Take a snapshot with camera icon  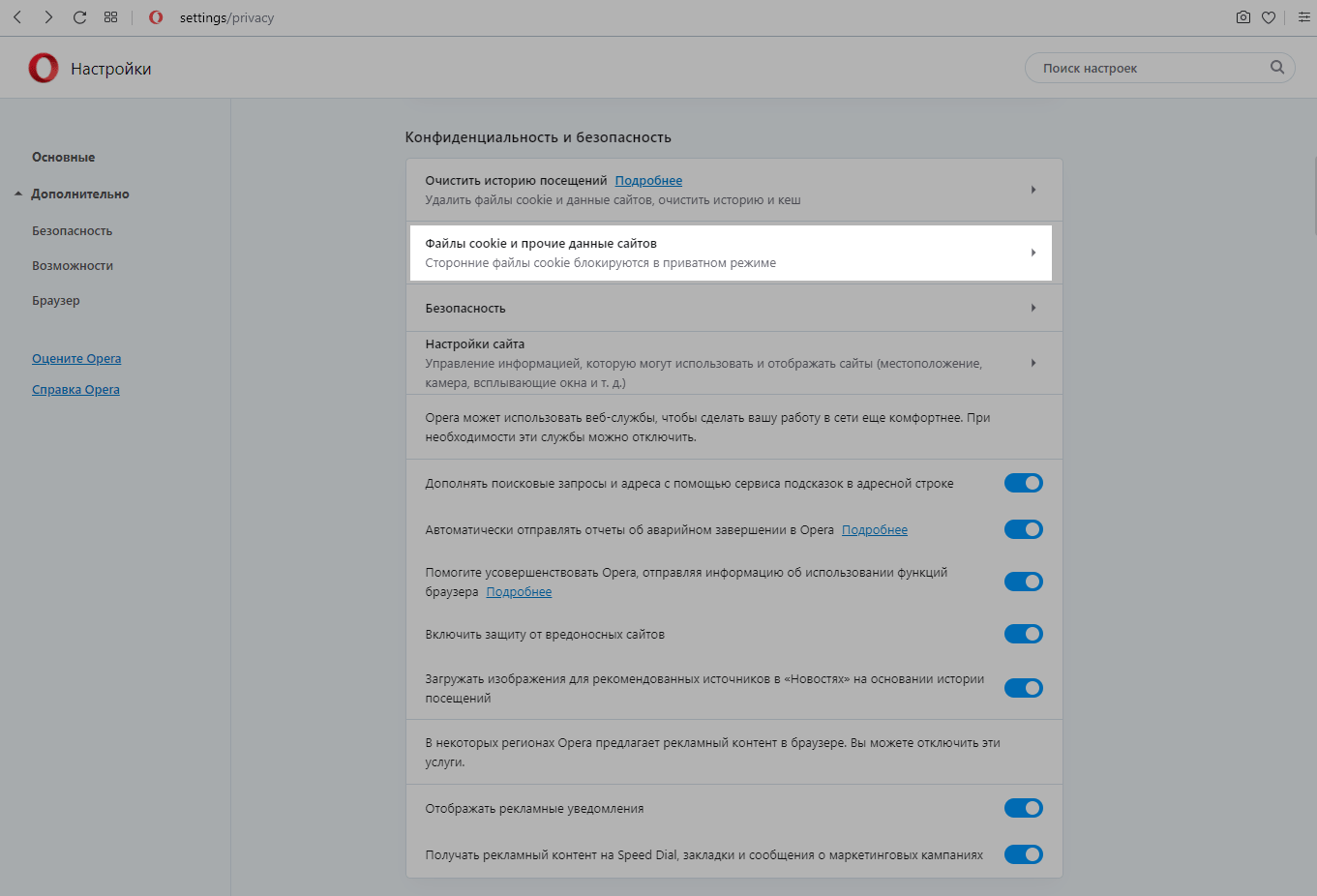click(1243, 17)
